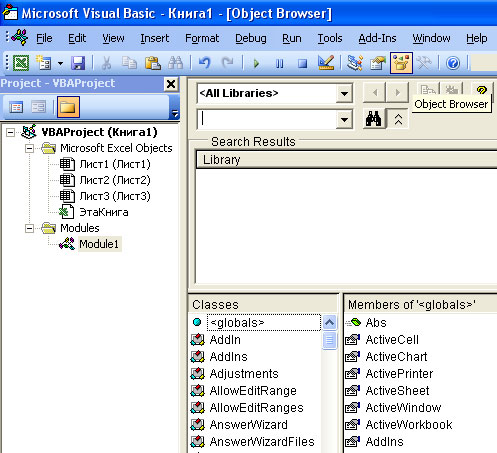Click the Go Back arrow button

(x=374, y=92)
